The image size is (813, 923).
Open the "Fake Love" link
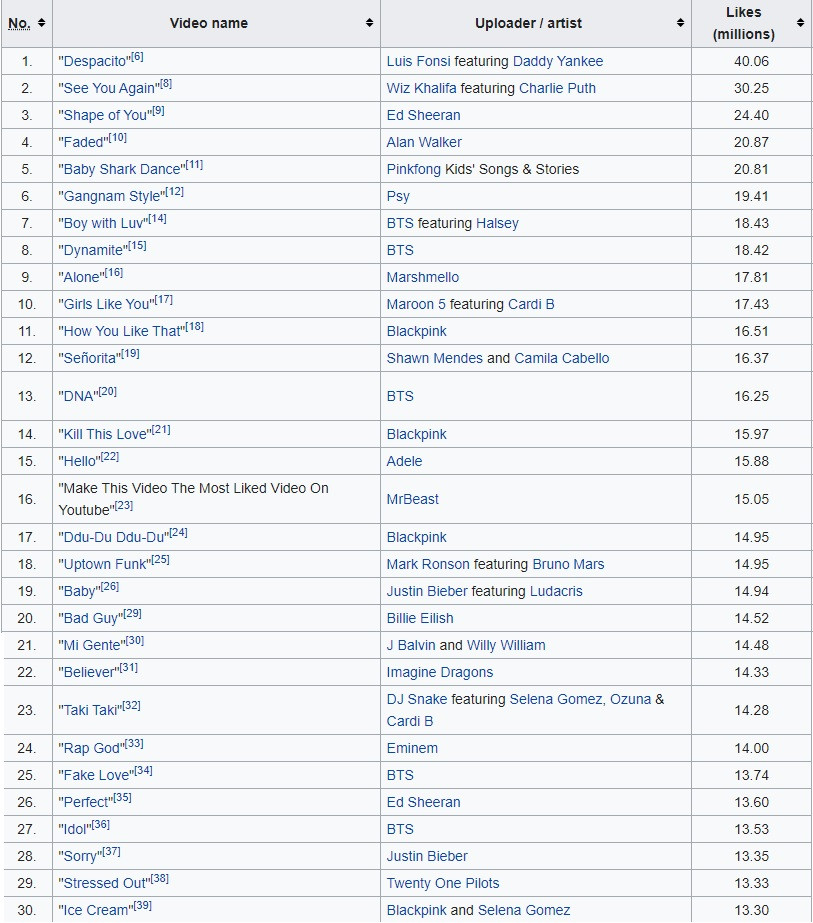click(x=96, y=776)
